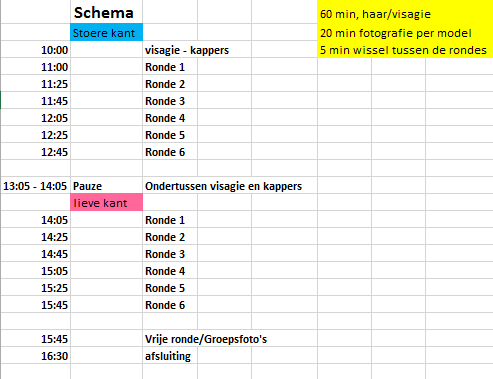Click the afsluiting cell
Image resolution: width=493 pixels, height=379 pixels.
coord(170,356)
